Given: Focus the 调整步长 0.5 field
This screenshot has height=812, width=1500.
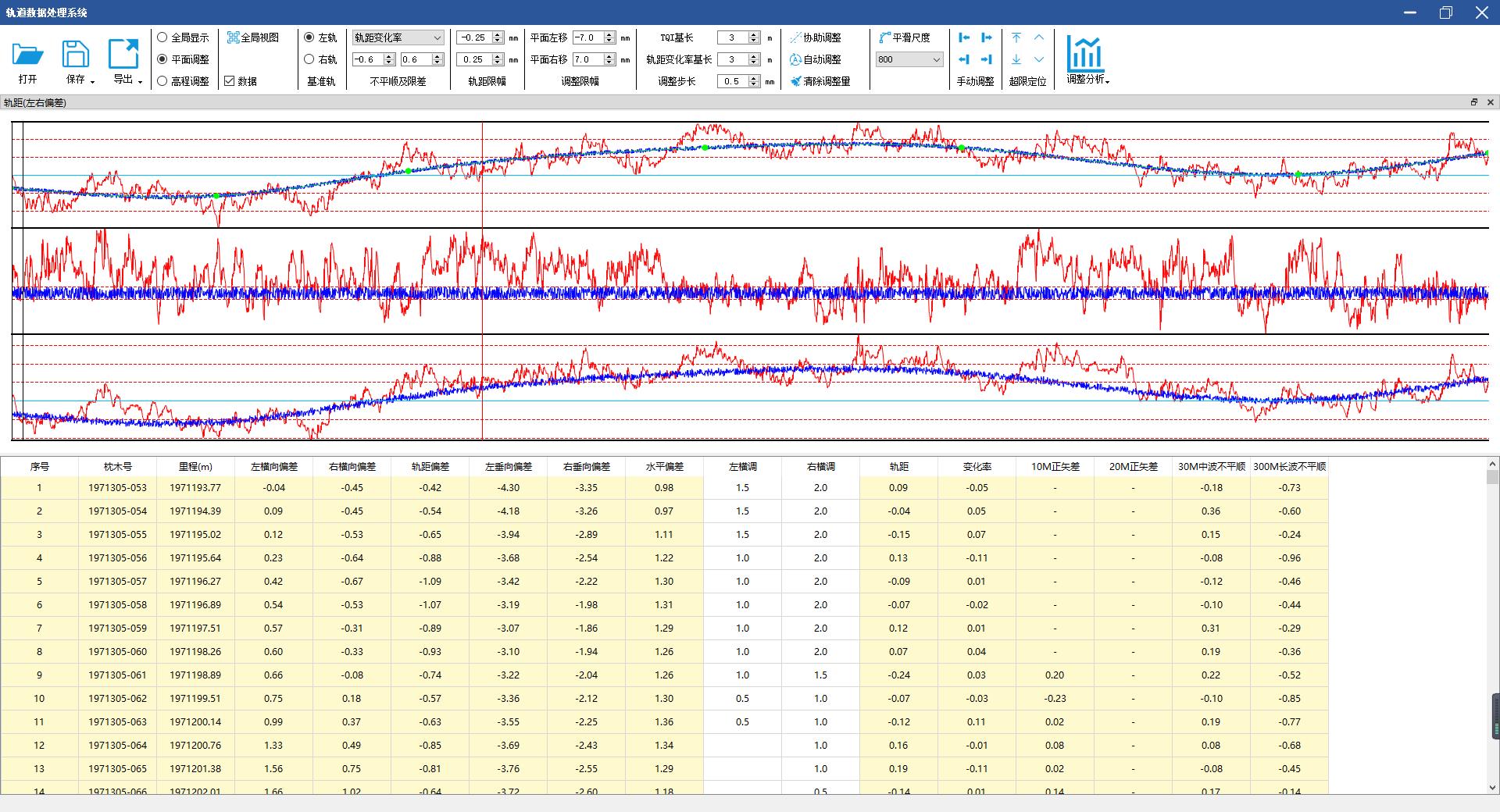Looking at the screenshot, I should [732, 81].
